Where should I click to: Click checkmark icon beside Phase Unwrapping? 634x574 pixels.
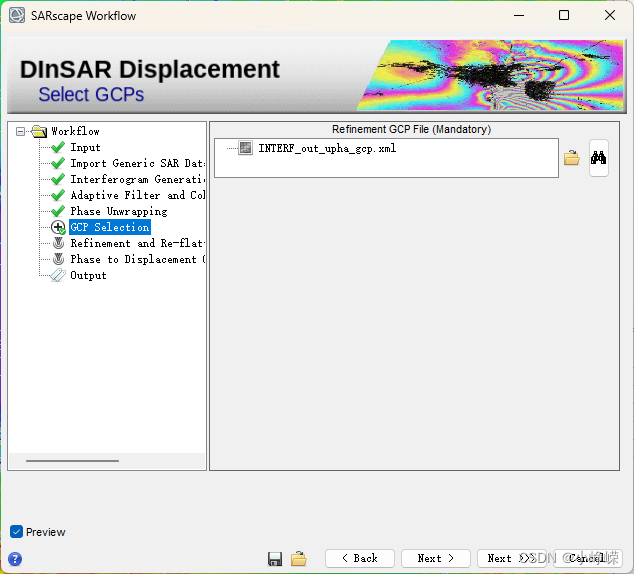[x=58, y=211]
